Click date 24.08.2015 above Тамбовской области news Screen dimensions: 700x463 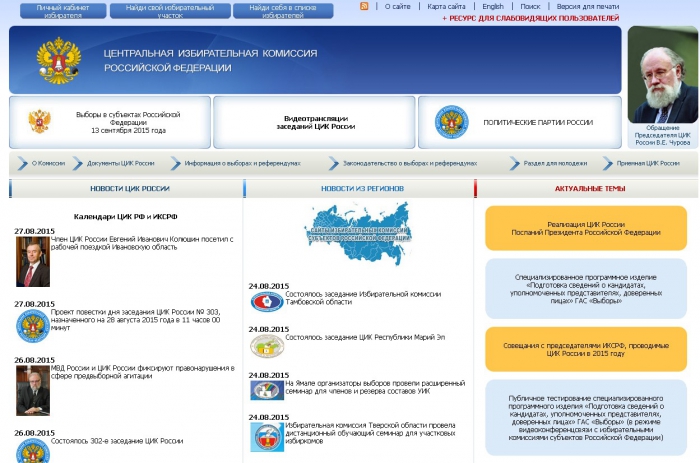pyautogui.click(x=269, y=286)
